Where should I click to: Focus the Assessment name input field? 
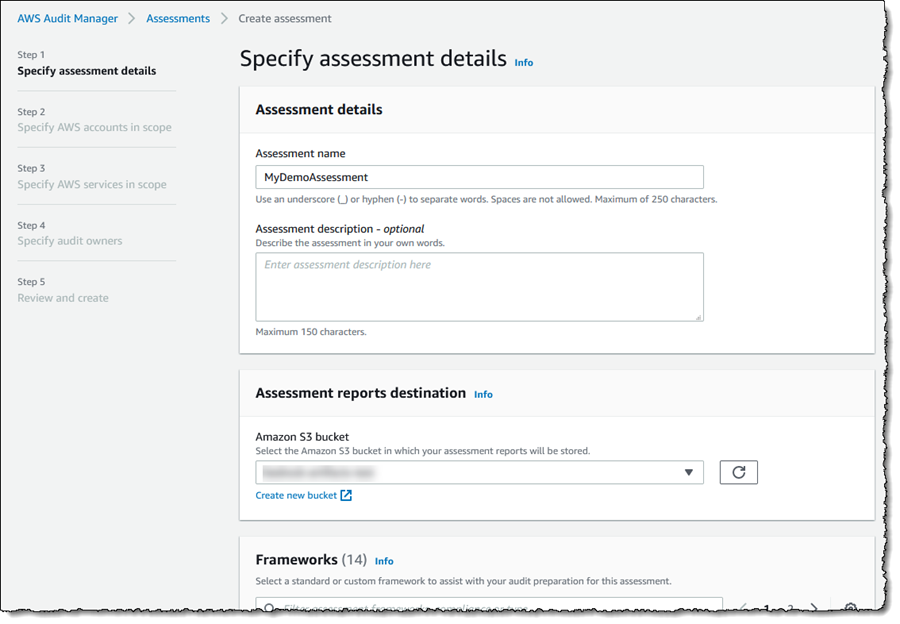pos(479,177)
